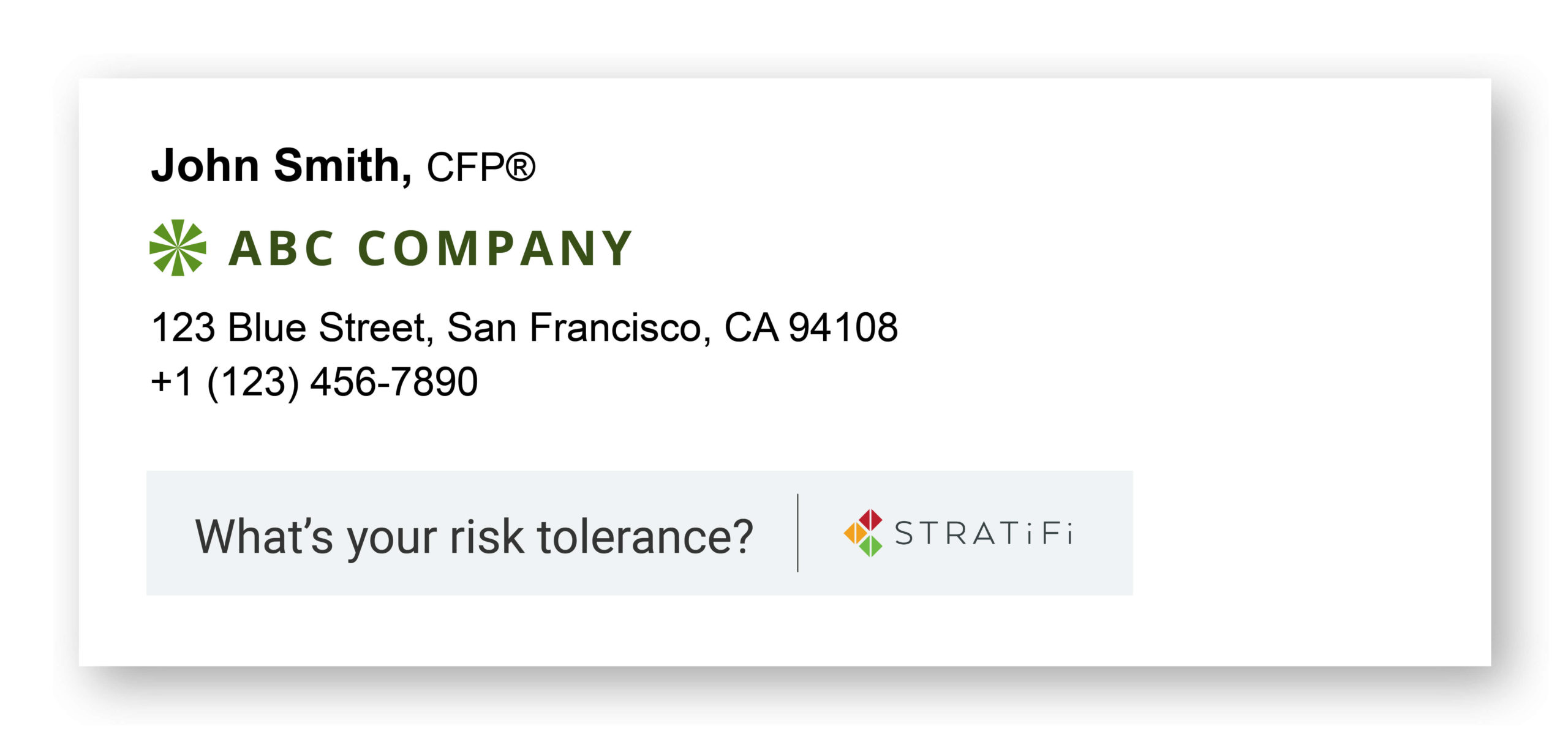Click the StratiFi diamond logo icon
This screenshot has height=737, width=1568.
tap(863, 533)
